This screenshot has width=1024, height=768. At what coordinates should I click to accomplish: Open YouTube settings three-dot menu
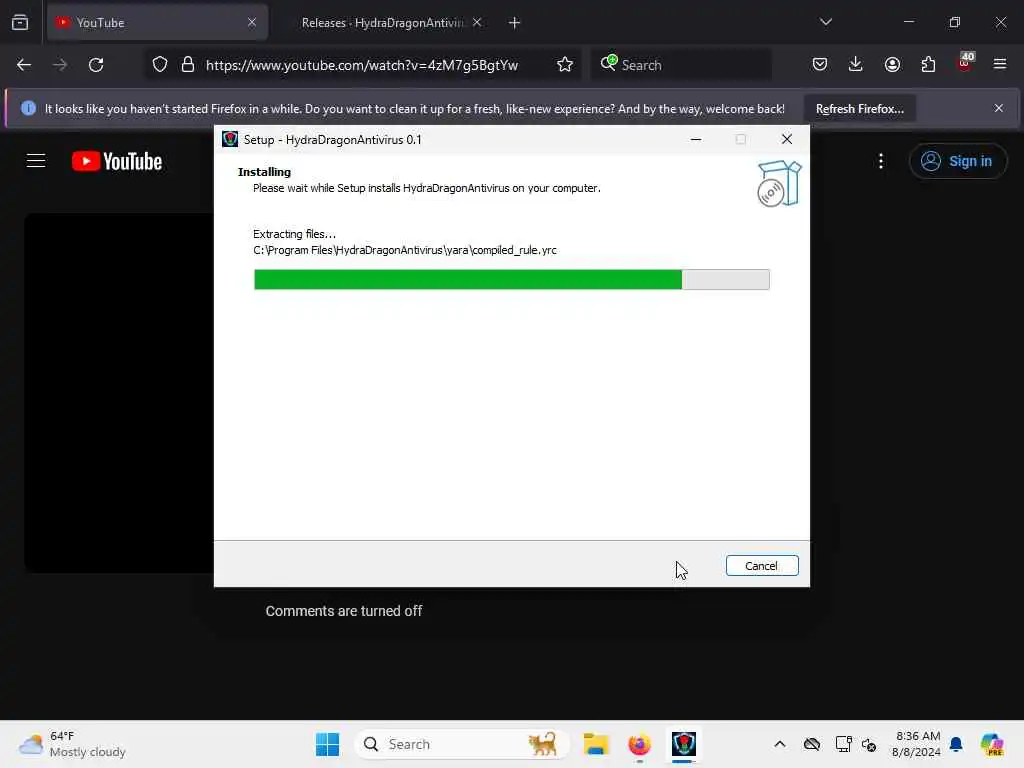(x=881, y=161)
